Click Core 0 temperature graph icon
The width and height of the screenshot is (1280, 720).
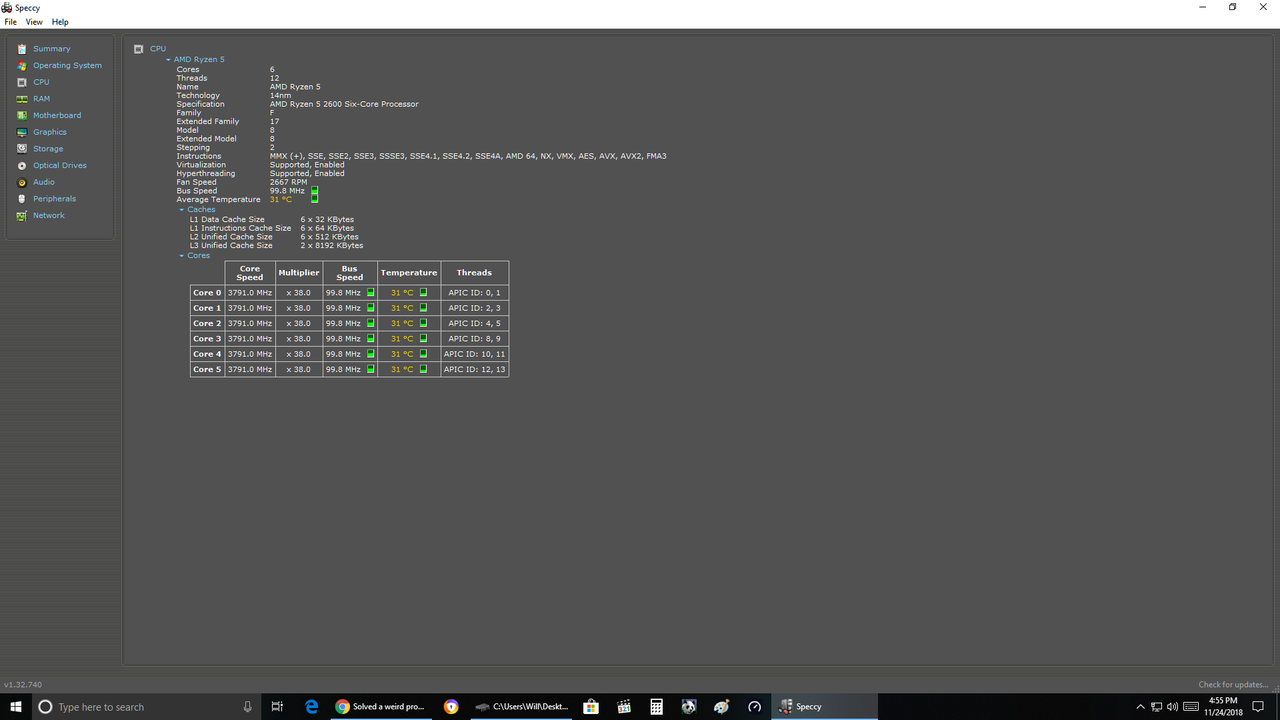(423, 293)
